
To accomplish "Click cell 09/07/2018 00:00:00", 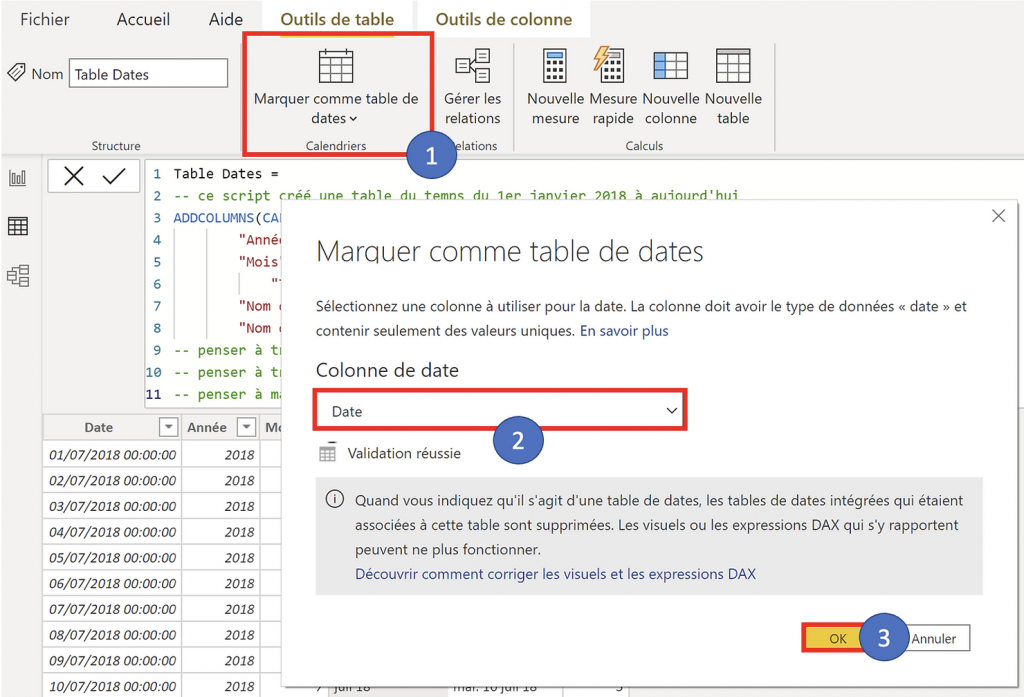I will click(112, 660).
